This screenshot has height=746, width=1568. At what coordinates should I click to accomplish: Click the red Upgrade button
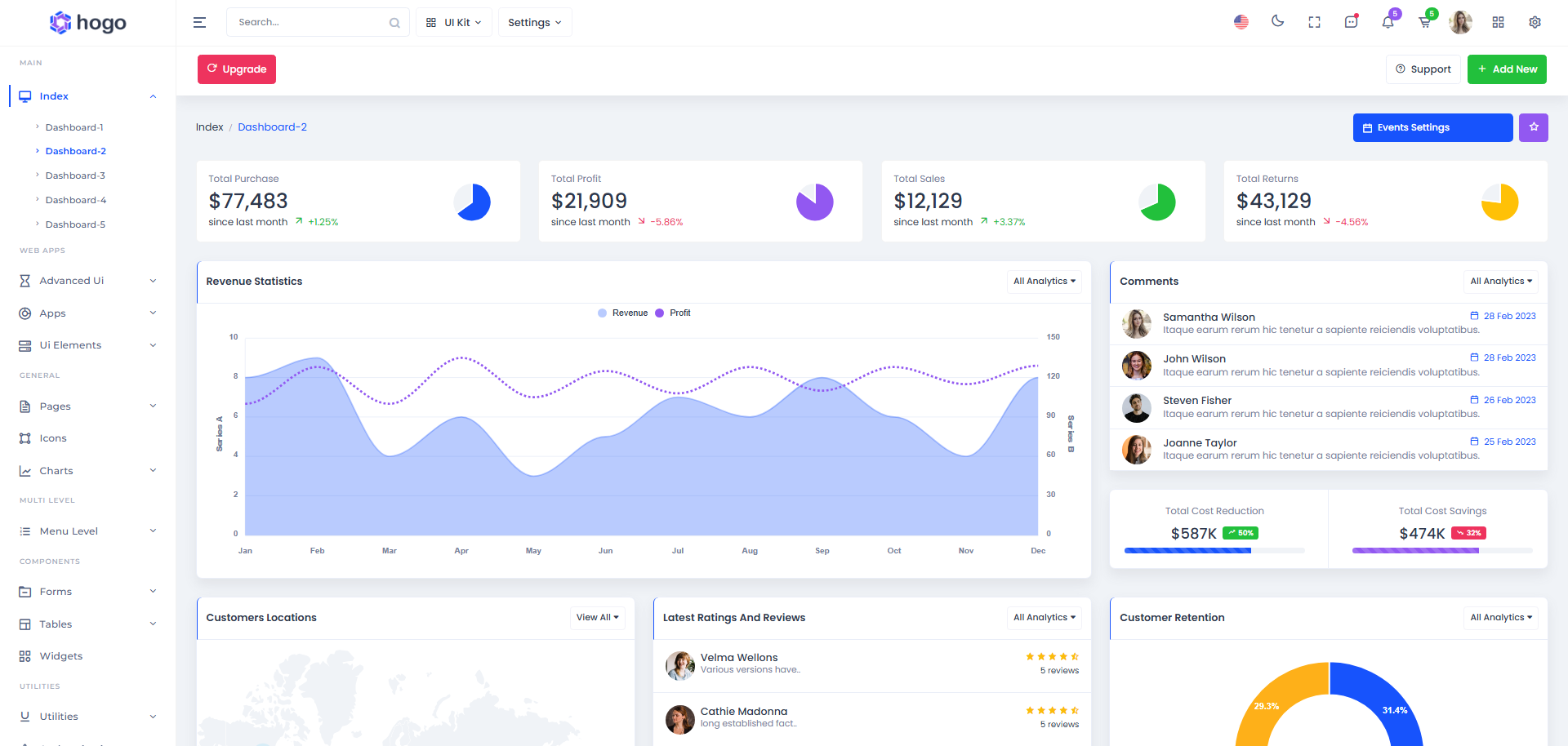point(237,69)
